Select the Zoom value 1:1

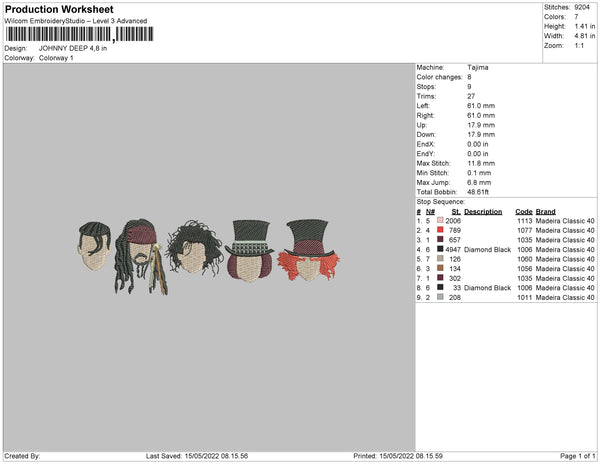[579, 46]
